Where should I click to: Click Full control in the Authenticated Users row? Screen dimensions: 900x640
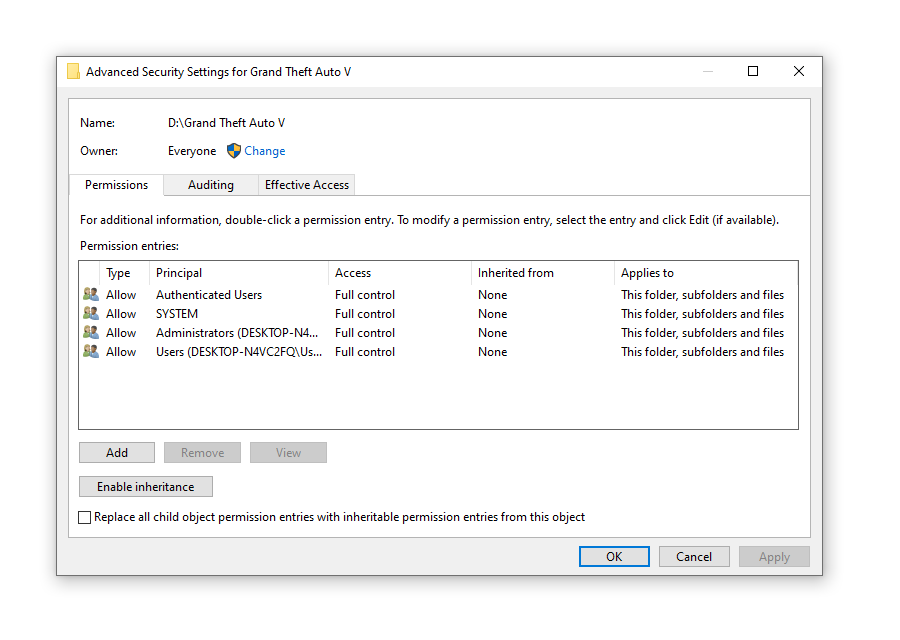[365, 294]
